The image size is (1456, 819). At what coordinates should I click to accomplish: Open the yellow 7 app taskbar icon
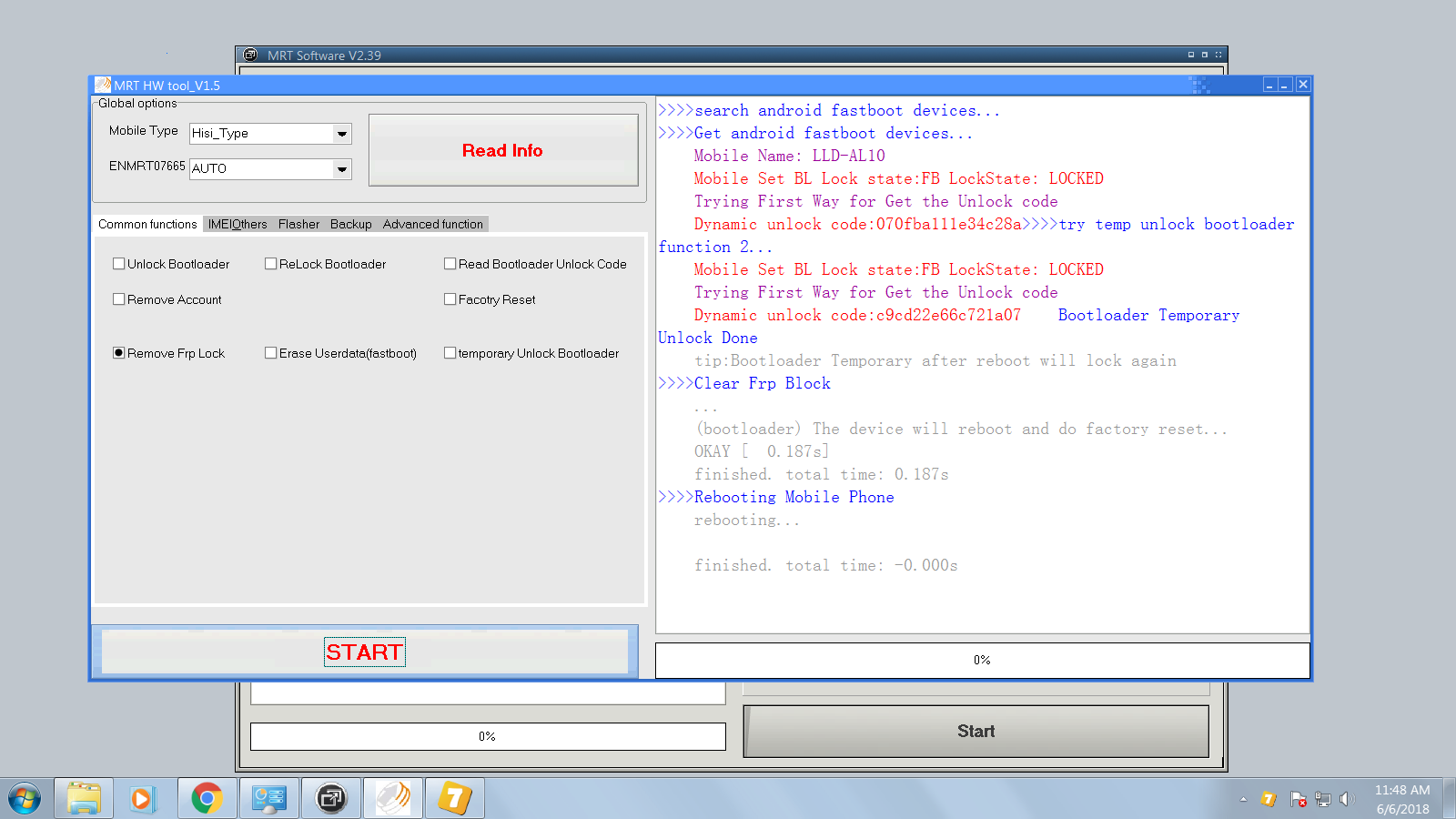click(455, 799)
